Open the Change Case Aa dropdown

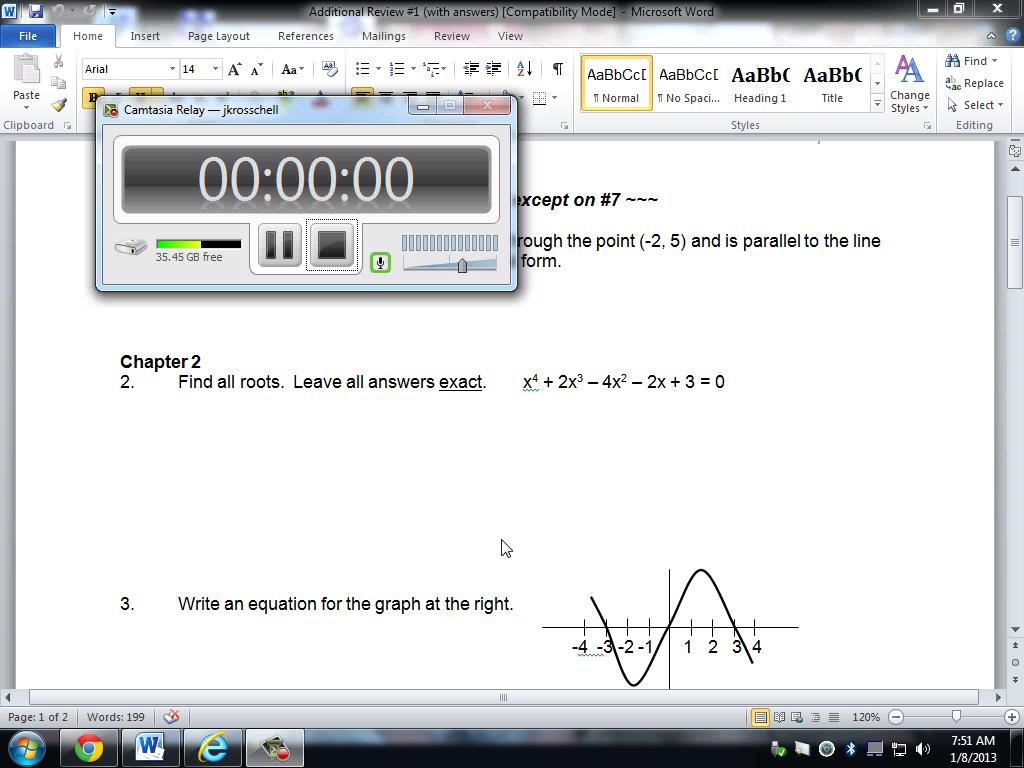293,69
